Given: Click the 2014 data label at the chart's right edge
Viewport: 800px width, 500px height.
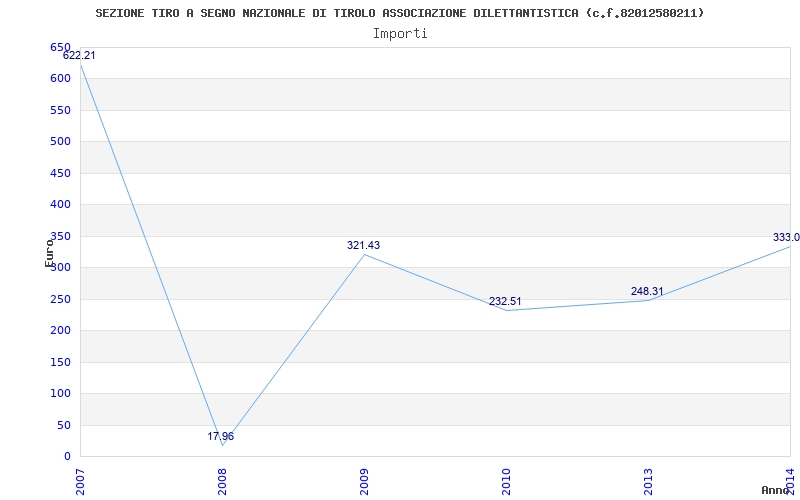Looking at the screenshot, I should (786, 237).
